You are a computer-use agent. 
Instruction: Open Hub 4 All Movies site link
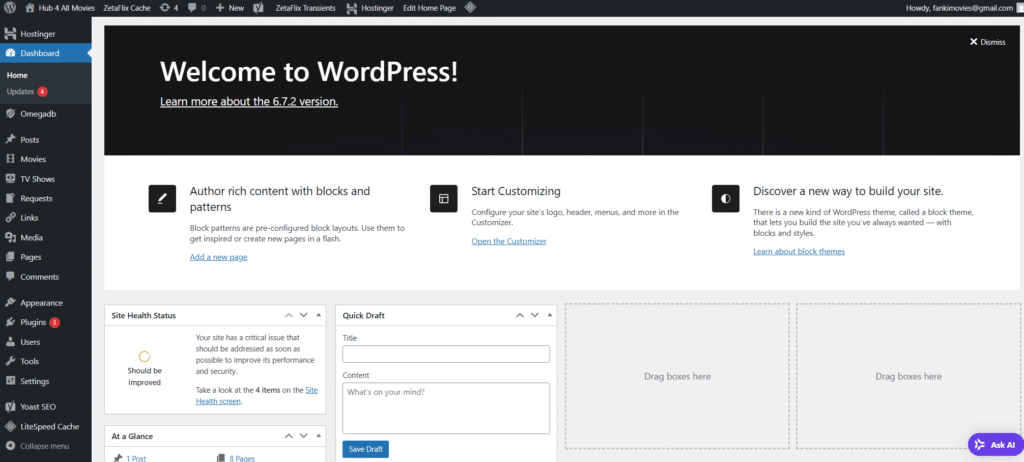pyautogui.click(x=59, y=8)
